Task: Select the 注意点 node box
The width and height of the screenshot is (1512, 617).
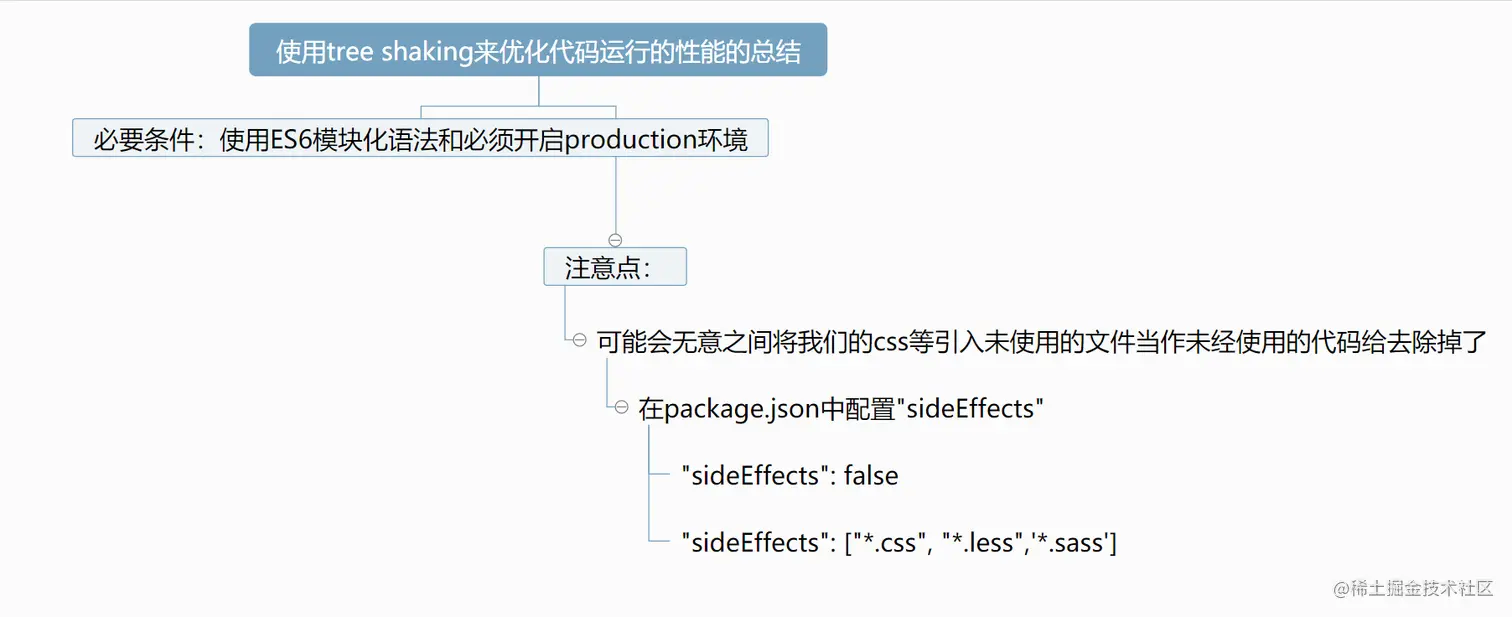Action: (615, 267)
